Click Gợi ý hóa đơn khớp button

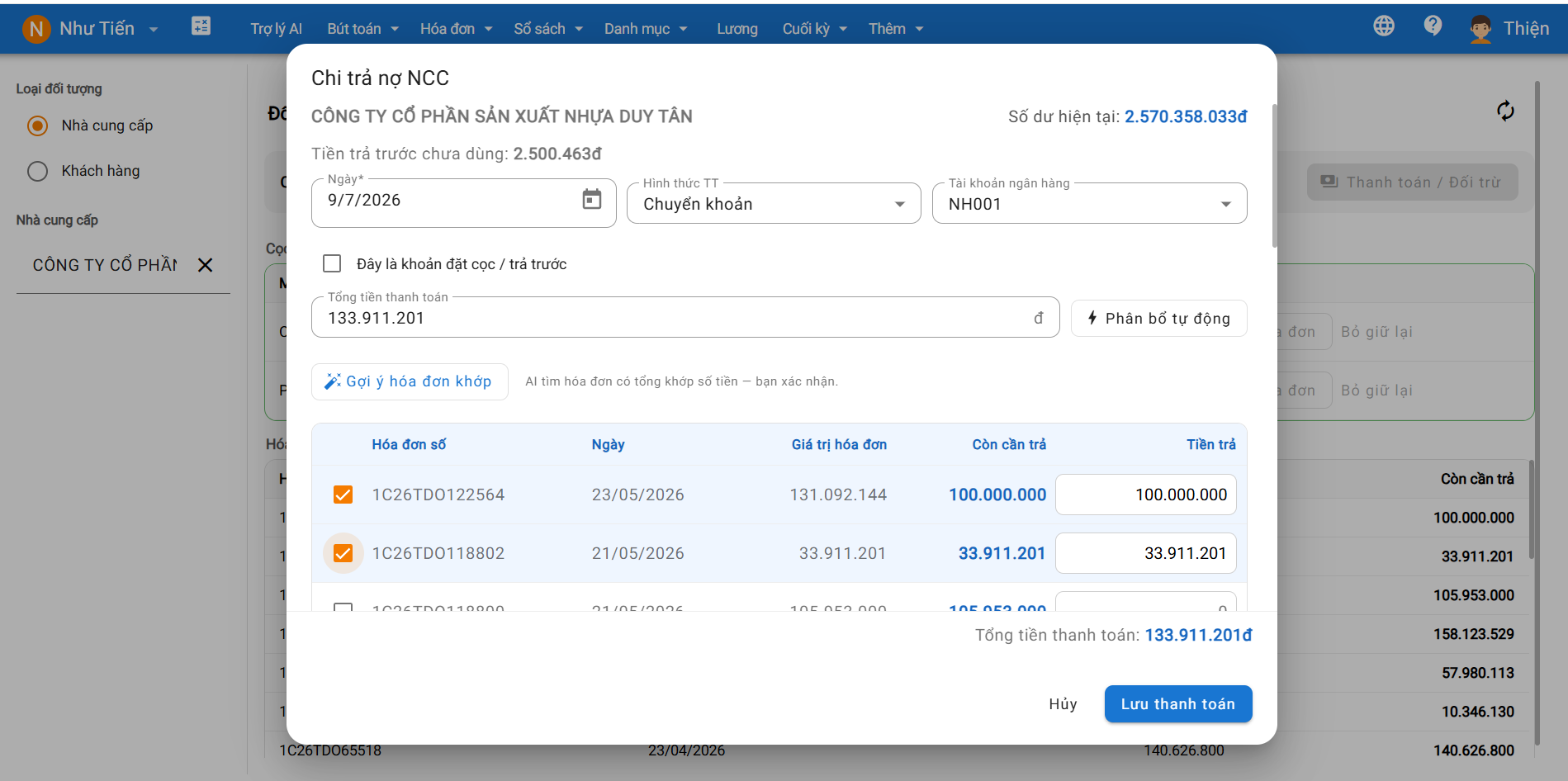410,381
